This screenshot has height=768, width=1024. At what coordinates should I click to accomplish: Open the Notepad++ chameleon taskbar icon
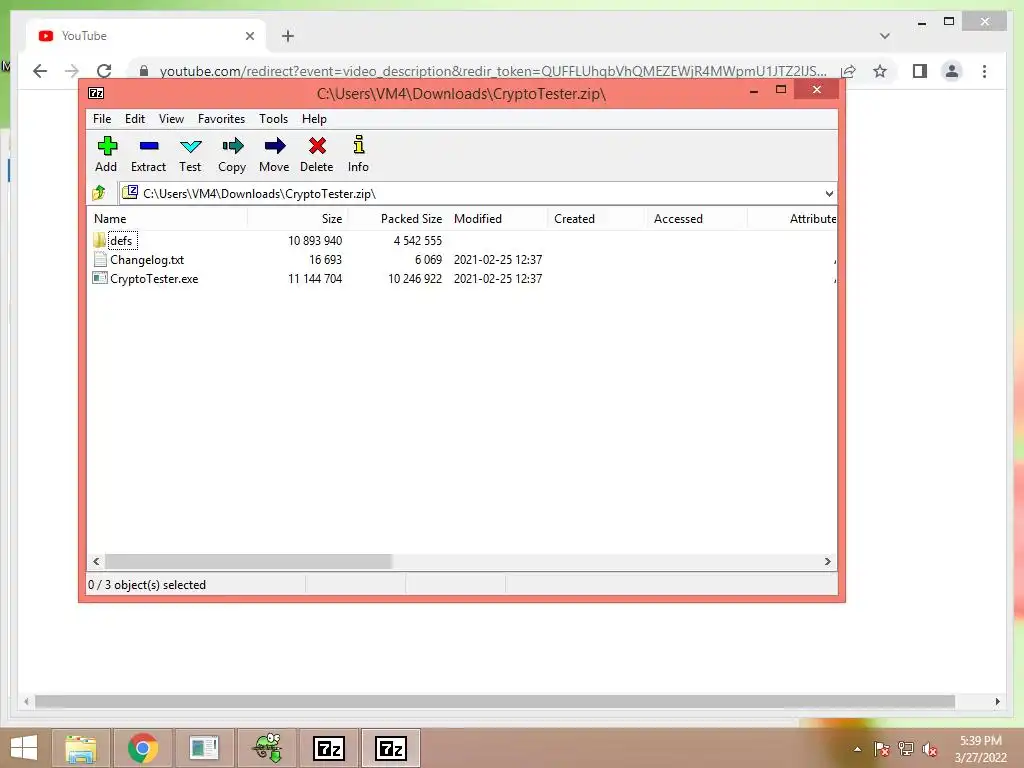tap(266, 748)
